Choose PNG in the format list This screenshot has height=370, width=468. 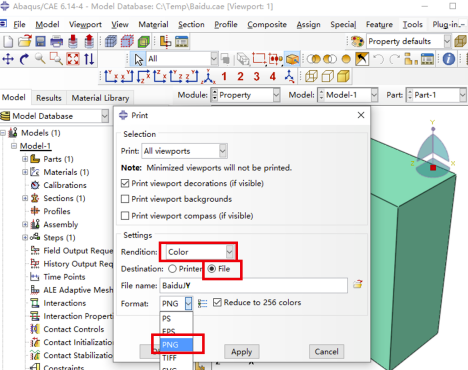pyautogui.click(x=177, y=345)
